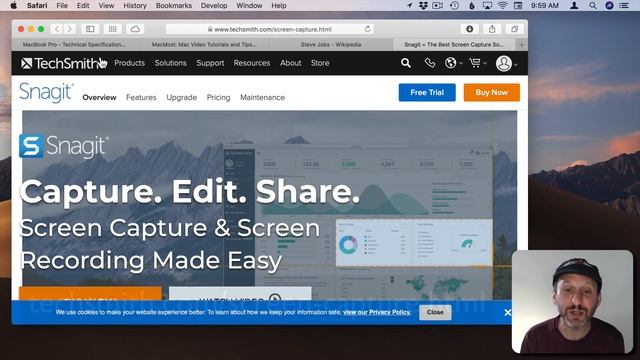Toggle the Safari sidebar
Viewport: 640px width, 360px height.
(90, 29)
